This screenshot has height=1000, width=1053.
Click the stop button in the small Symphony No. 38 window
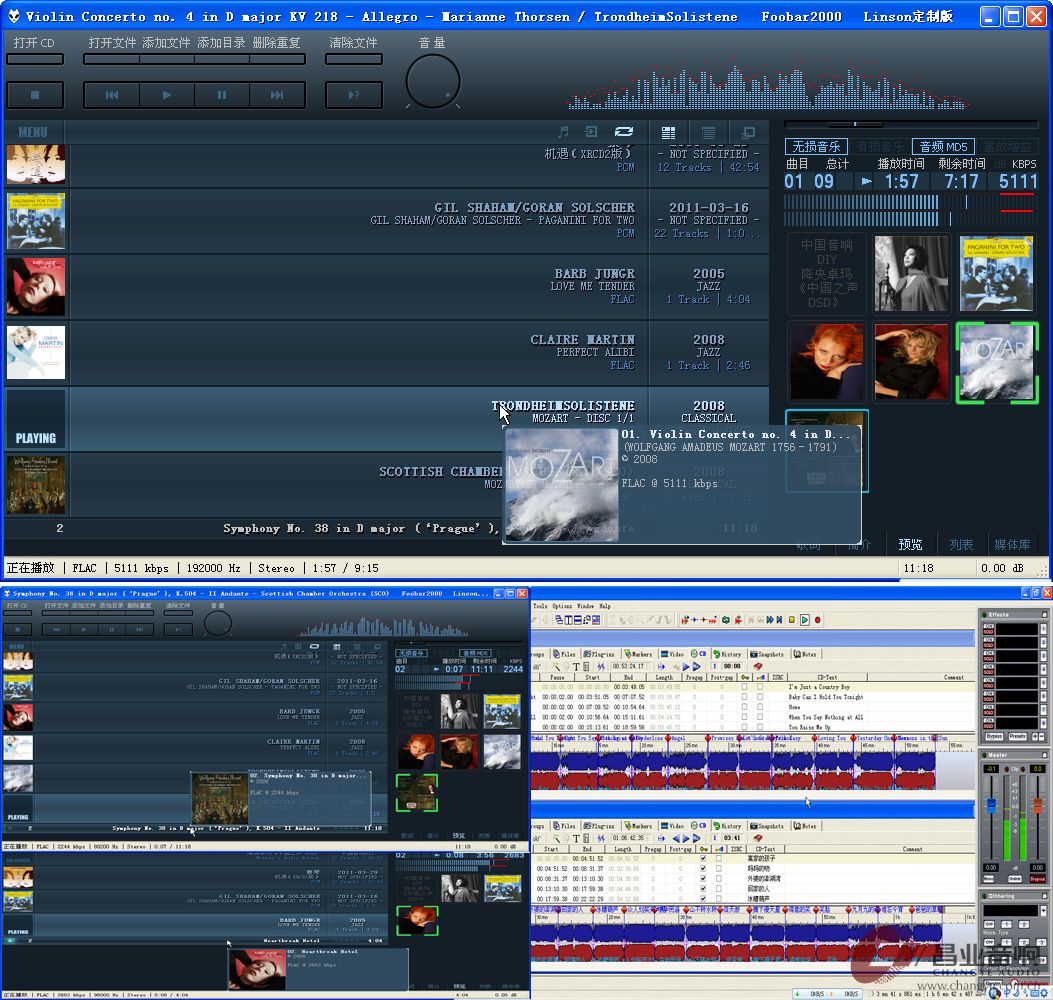17,629
